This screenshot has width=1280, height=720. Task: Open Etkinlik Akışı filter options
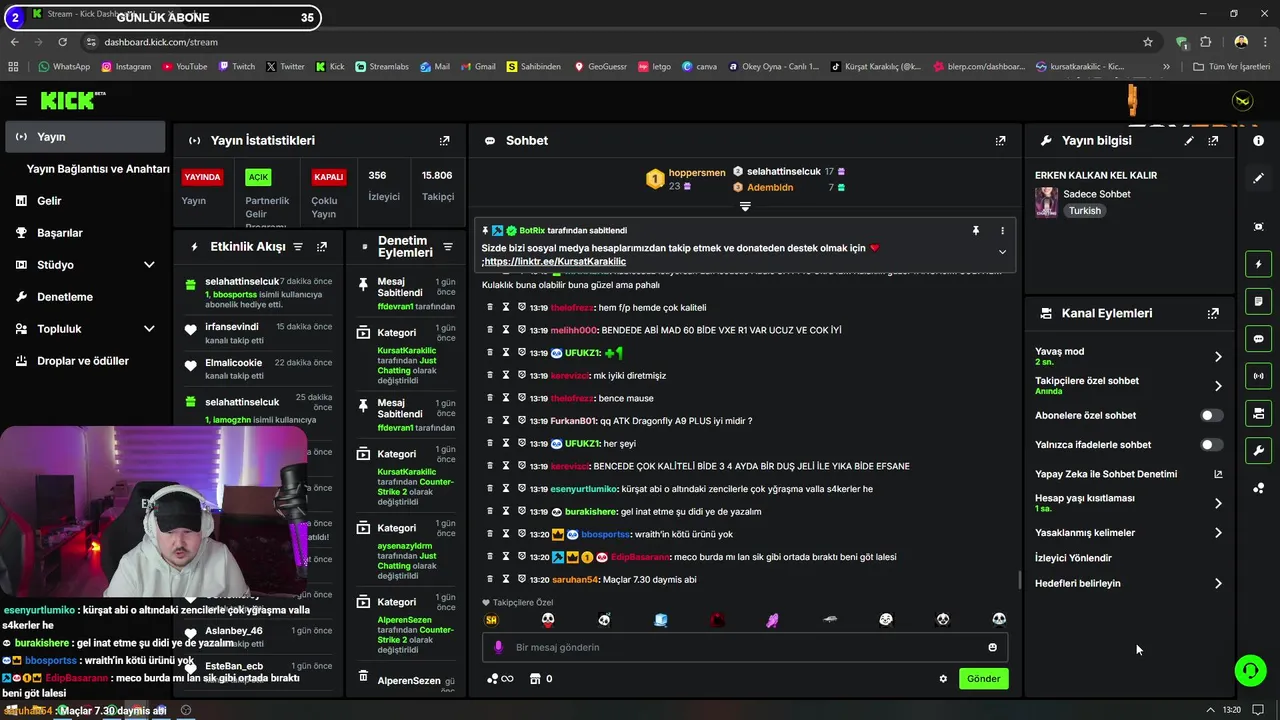coord(298,246)
